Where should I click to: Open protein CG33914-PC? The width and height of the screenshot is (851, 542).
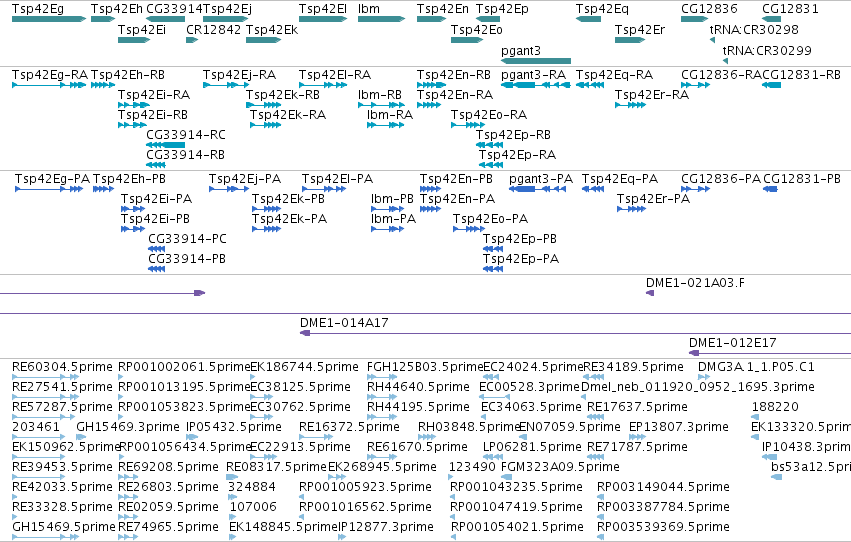coord(187,239)
